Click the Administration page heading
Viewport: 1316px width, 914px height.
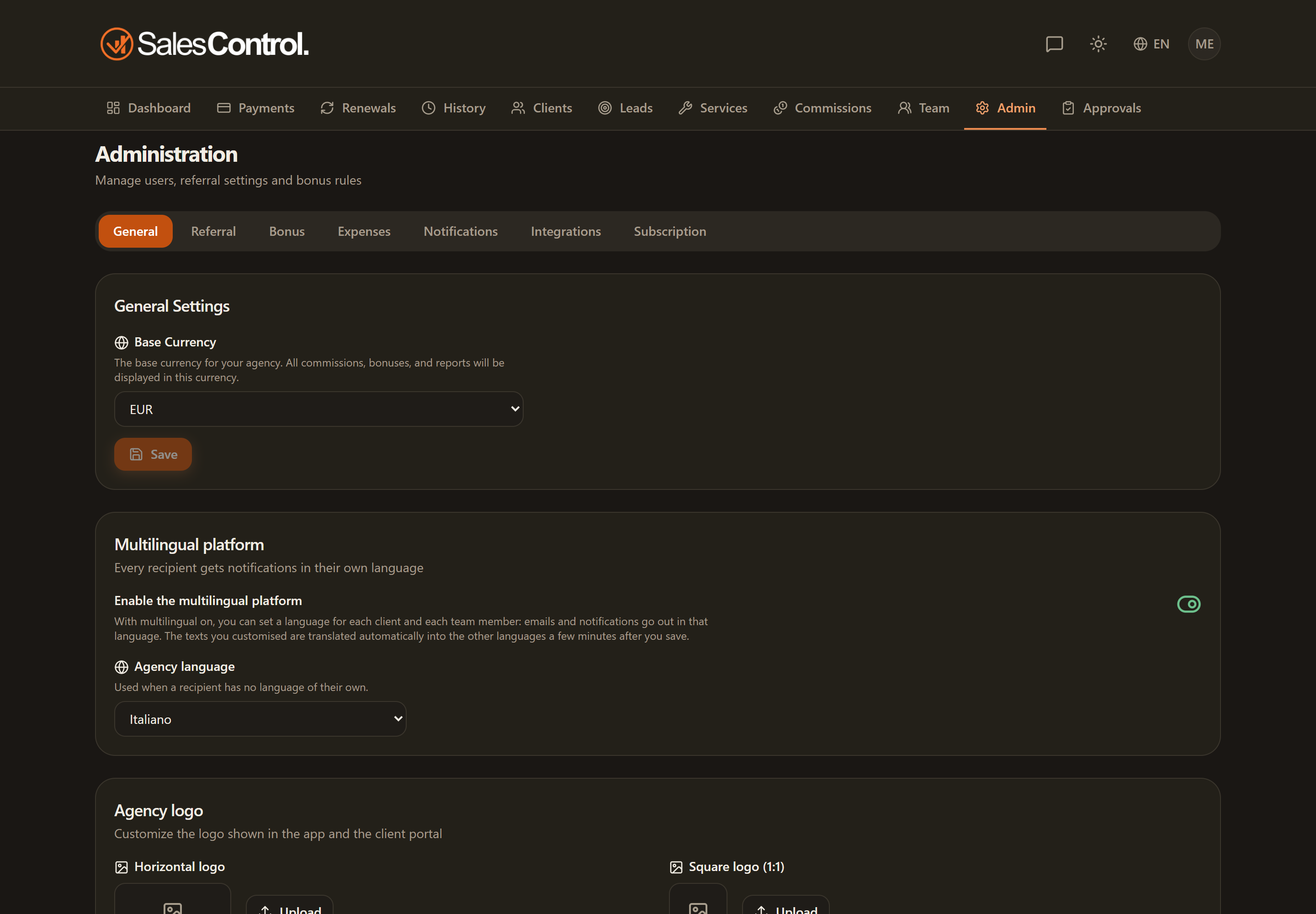tap(167, 154)
